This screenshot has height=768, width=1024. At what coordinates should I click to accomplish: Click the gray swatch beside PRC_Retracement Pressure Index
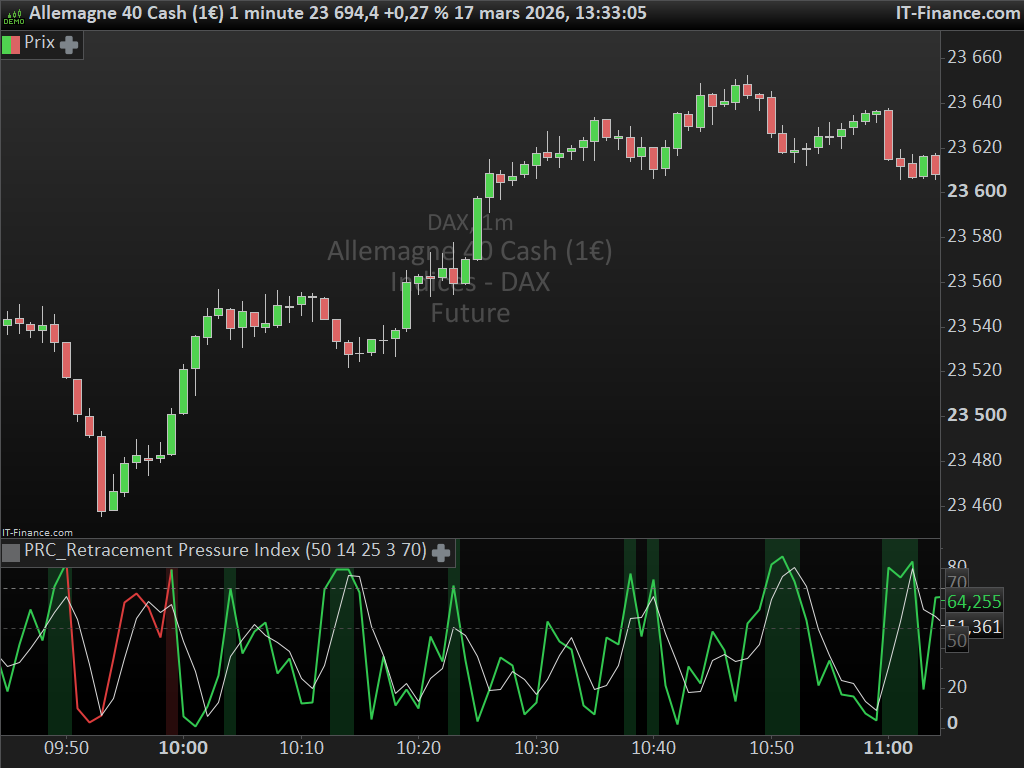pos(11,552)
